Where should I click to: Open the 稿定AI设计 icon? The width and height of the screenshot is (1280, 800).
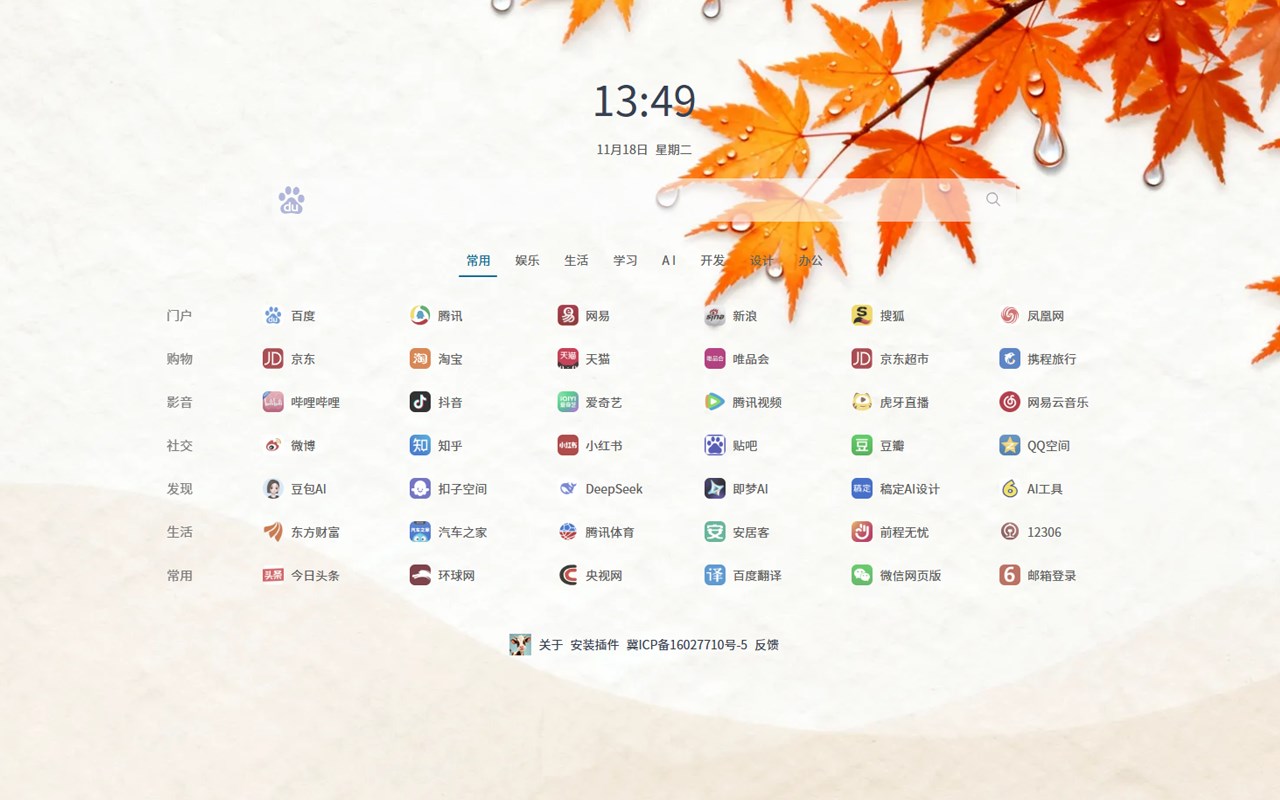coord(862,488)
